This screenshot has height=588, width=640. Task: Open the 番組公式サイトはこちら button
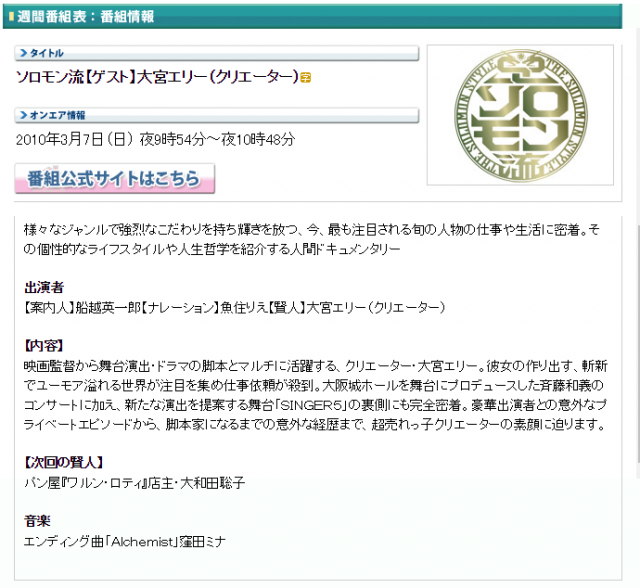click(115, 178)
